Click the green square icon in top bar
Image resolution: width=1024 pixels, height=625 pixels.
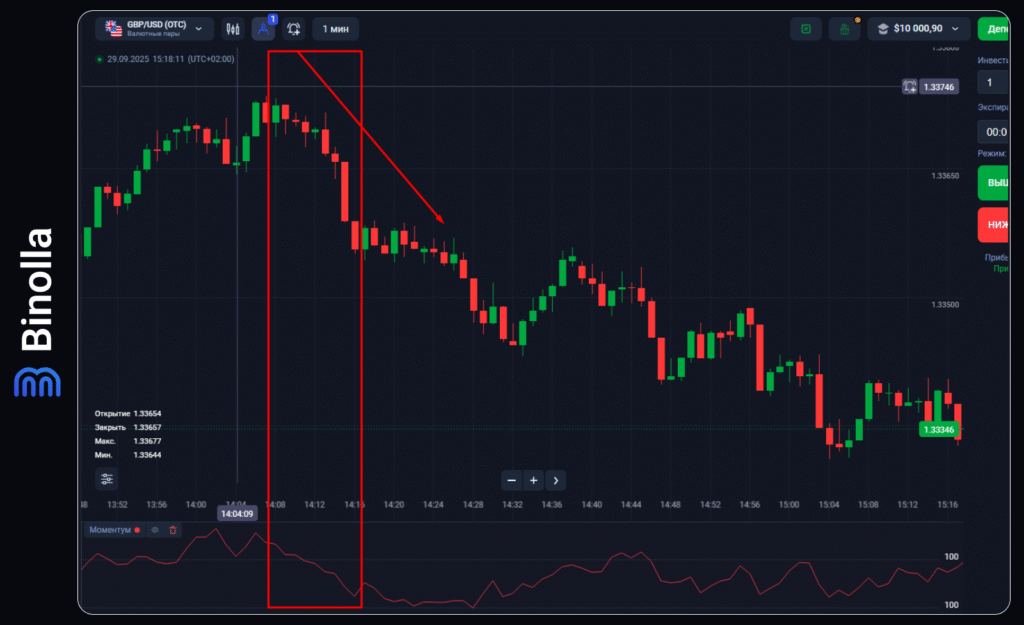tap(805, 29)
